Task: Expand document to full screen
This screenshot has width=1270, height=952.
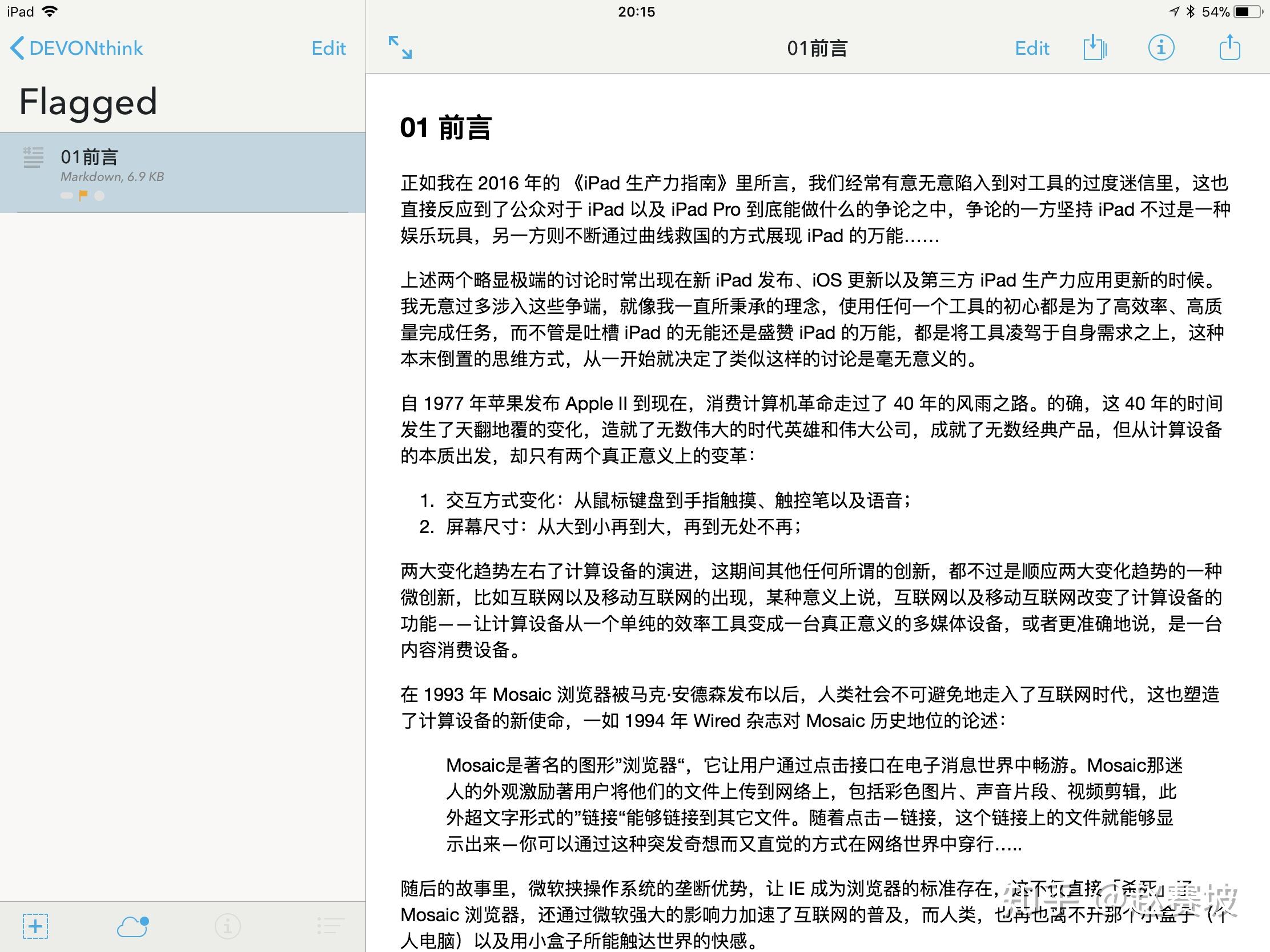Action: 400,47
